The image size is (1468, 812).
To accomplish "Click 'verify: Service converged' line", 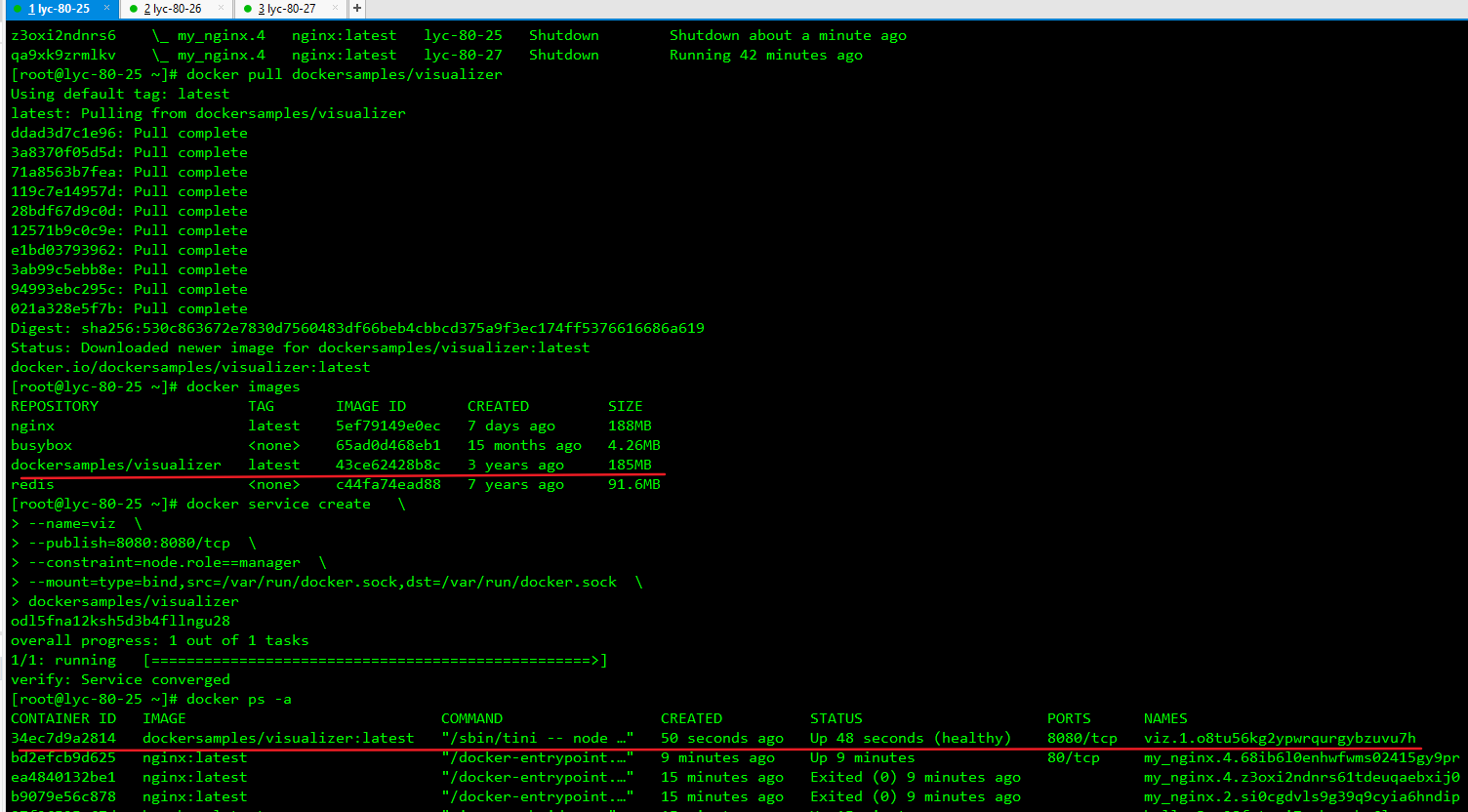I will 120,679.
